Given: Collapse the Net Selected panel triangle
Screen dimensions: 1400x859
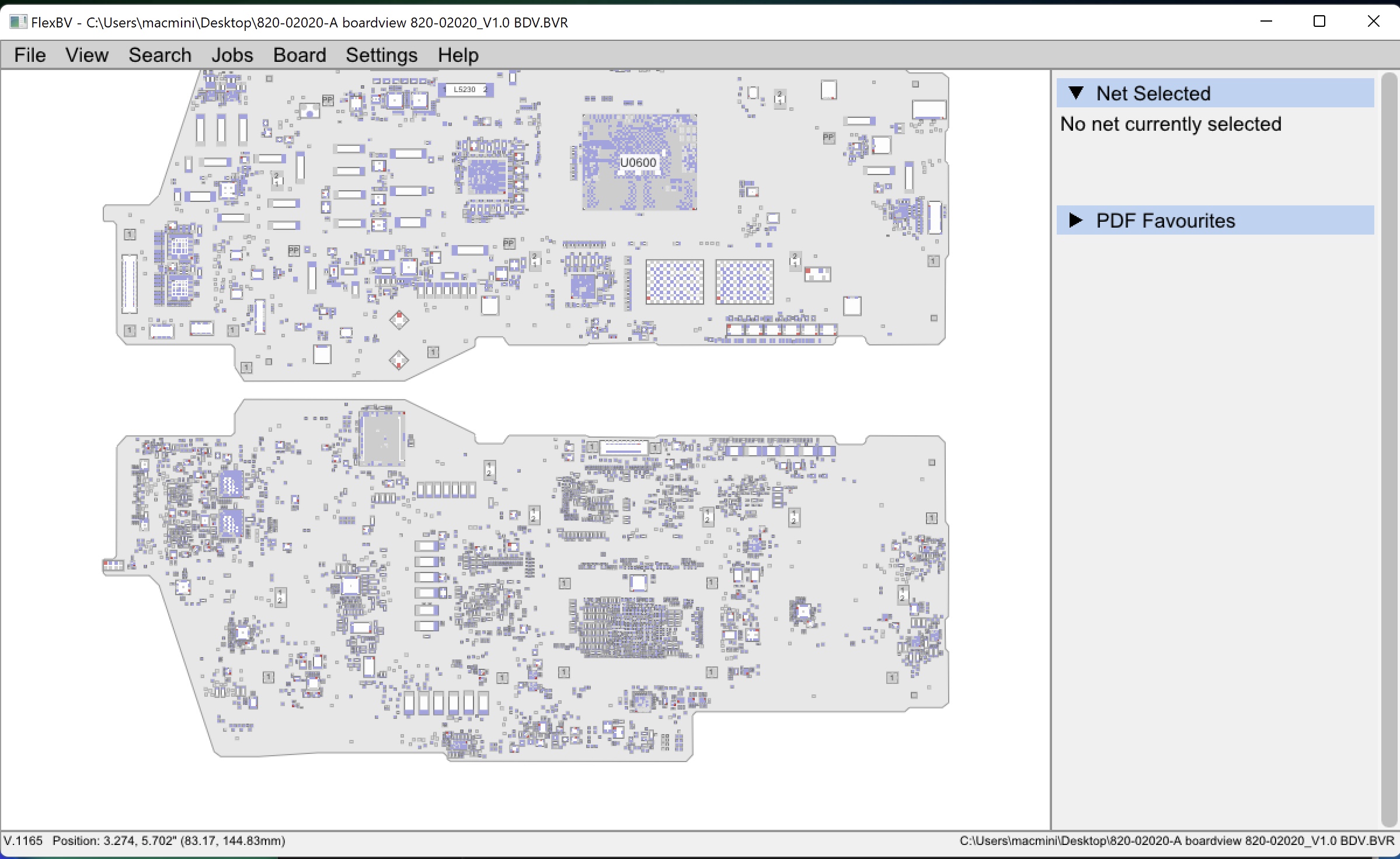Looking at the screenshot, I should click(1076, 93).
